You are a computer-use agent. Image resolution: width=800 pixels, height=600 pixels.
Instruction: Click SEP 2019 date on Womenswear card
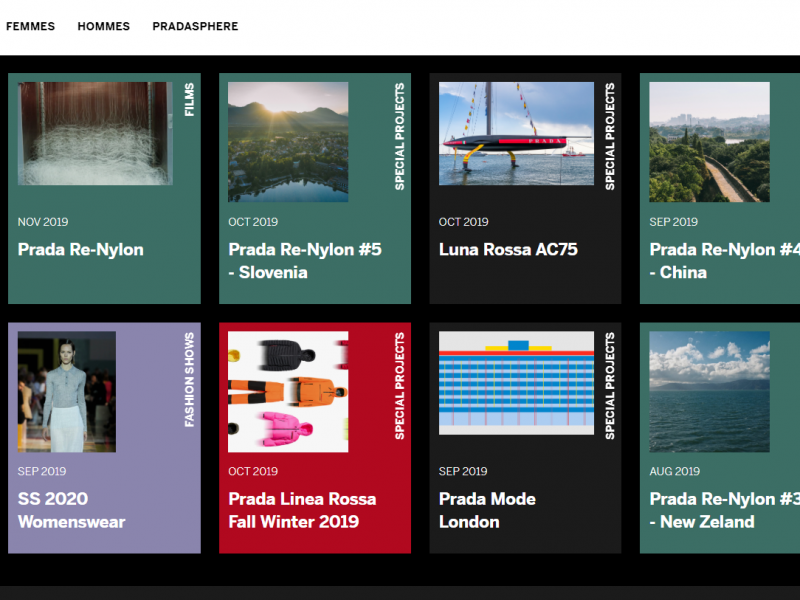(42, 471)
